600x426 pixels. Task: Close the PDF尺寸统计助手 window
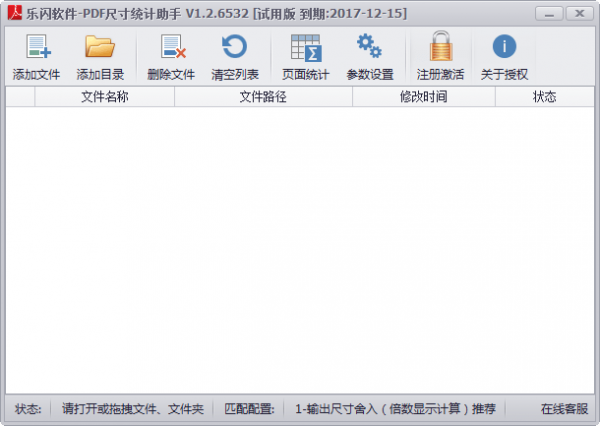pyautogui.click(x=580, y=14)
